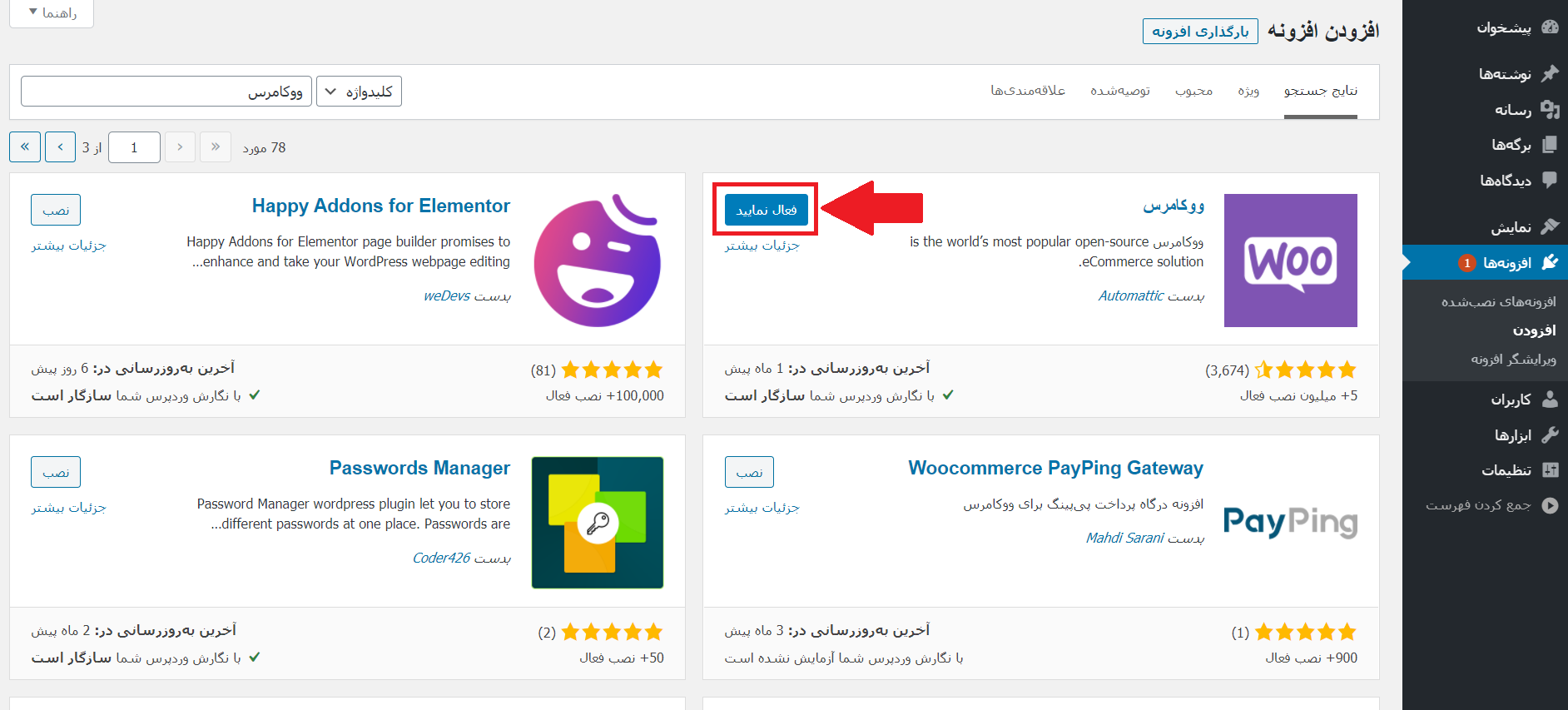Click the بارگذاری افزونه upload button

click(1200, 32)
